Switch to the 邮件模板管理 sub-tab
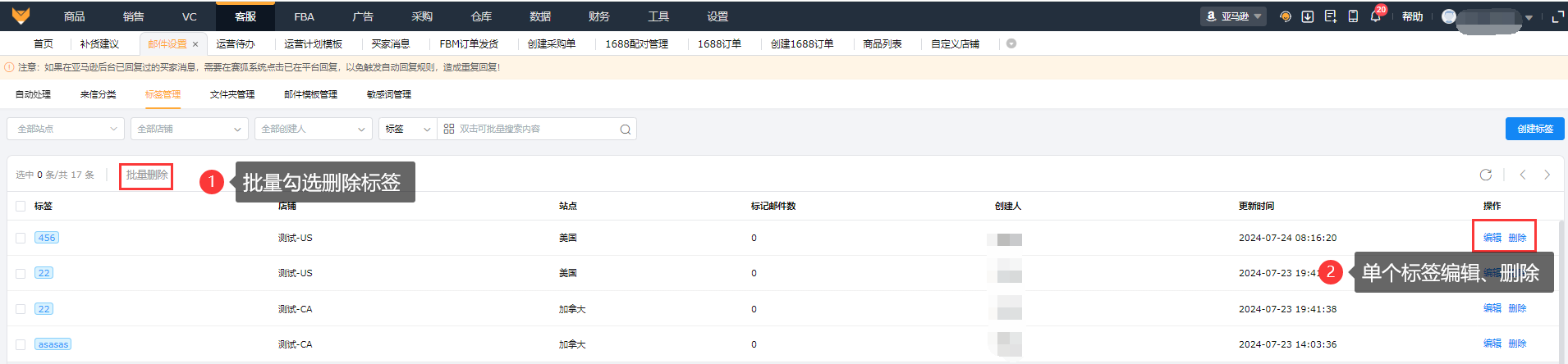Viewport: 1568px width, 364px height. click(310, 94)
